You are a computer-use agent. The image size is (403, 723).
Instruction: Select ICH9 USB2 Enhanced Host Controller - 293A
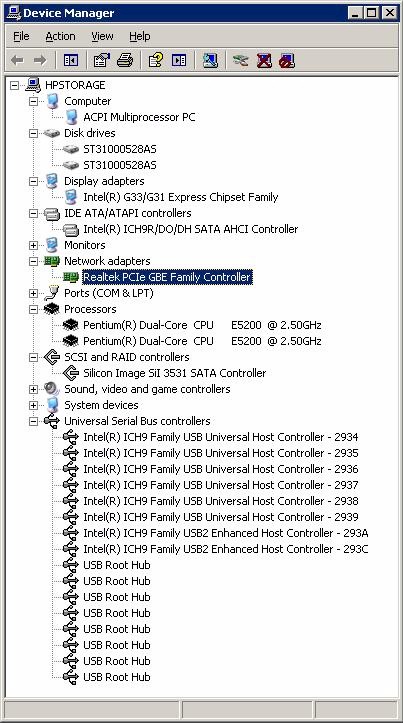point(225,533)
